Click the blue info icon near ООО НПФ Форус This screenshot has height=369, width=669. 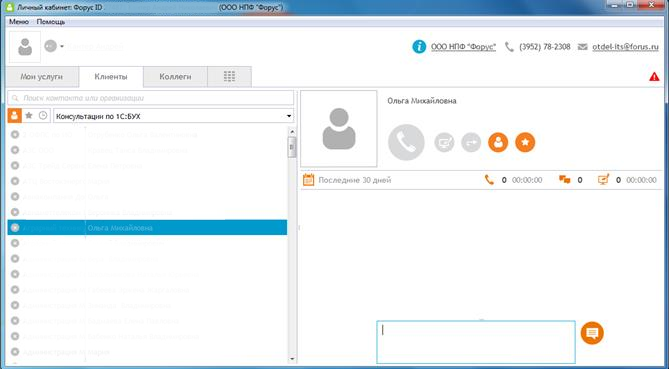click(419, 46)
